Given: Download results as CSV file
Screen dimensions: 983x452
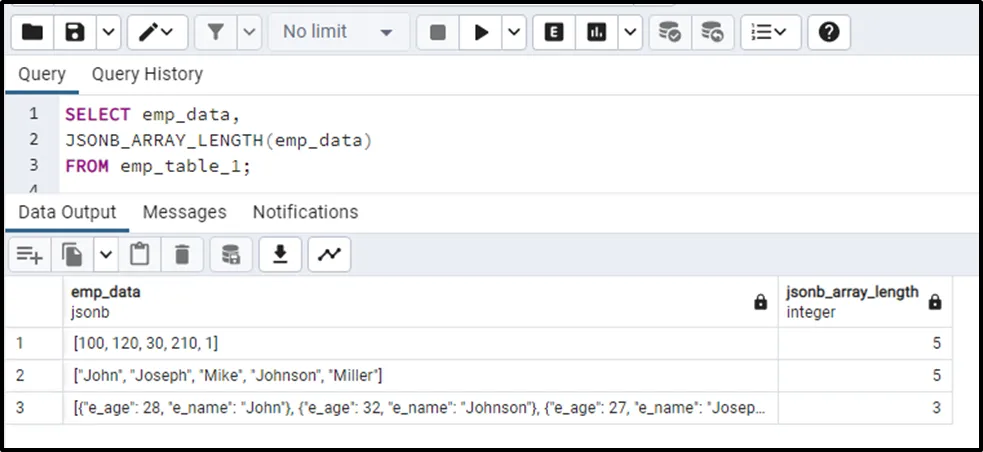Looking at the screenshot, I should click(x=280, y=255).
